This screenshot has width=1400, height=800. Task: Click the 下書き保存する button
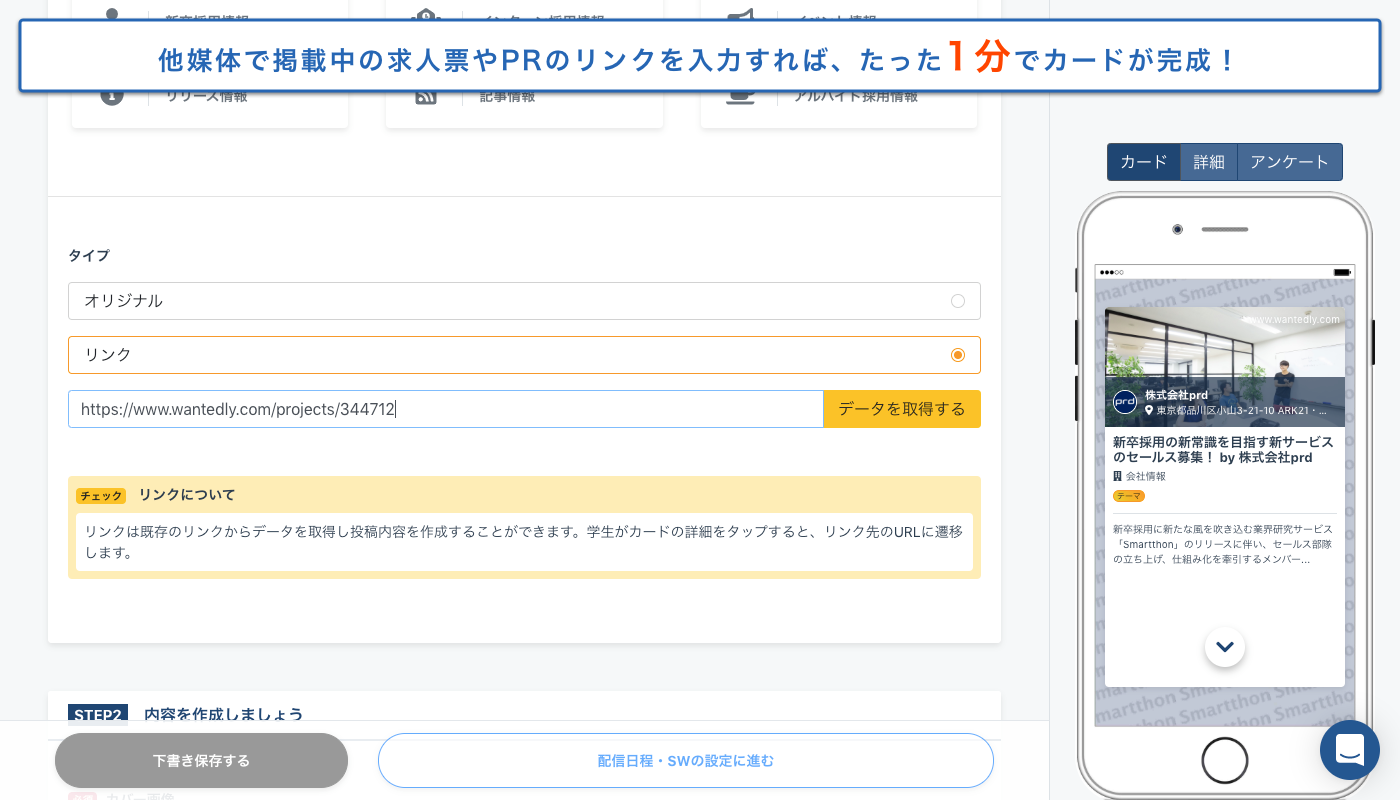[201, 760]
